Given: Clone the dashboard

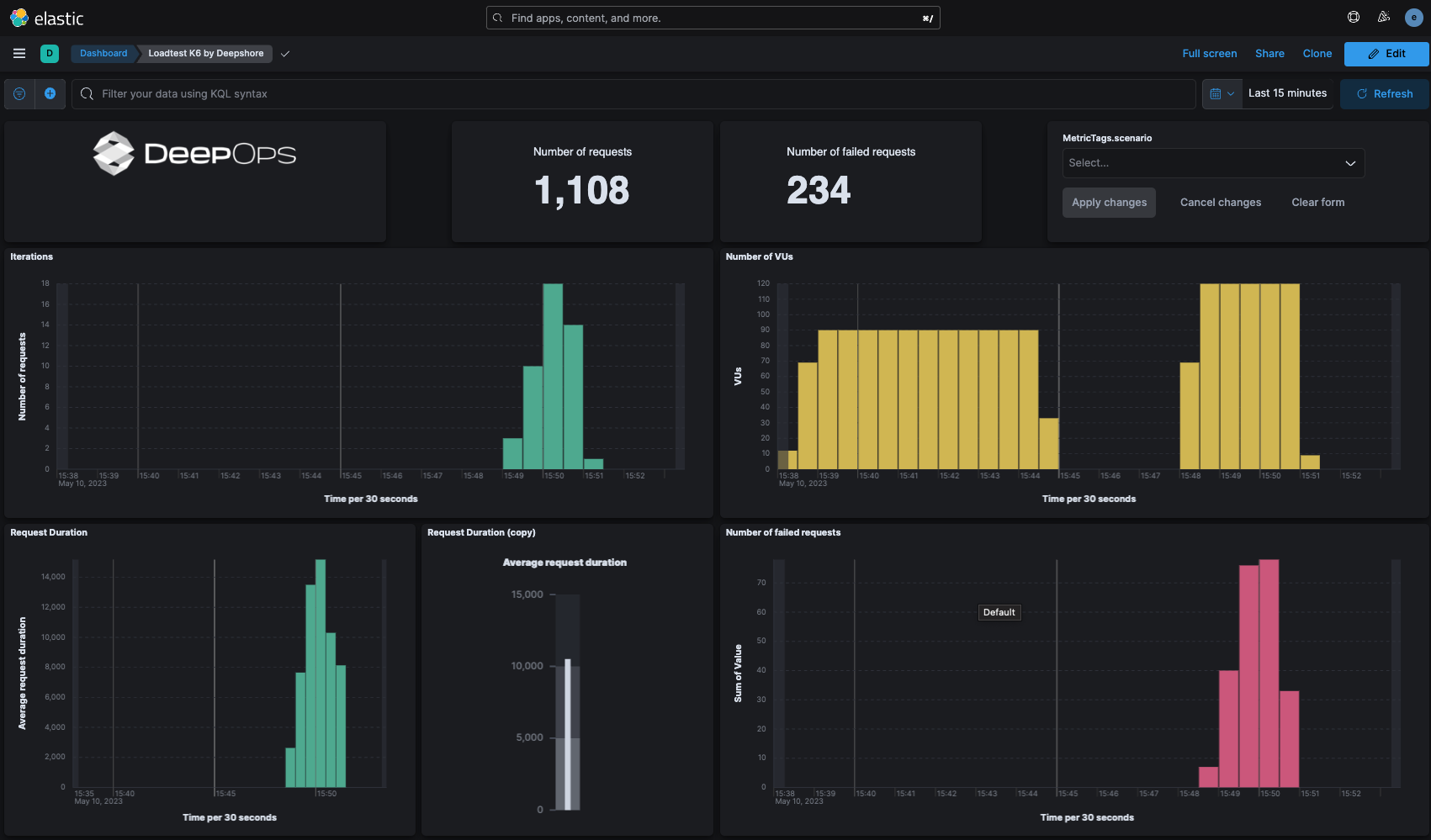Looking at the screenshot, I should tap(1317, 54).
